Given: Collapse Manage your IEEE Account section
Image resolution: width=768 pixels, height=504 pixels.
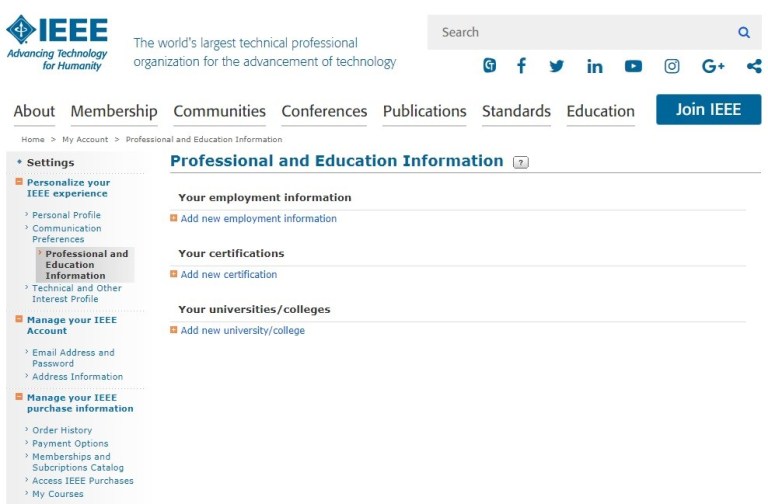Looking at the screenshot, I should [19, 320].
